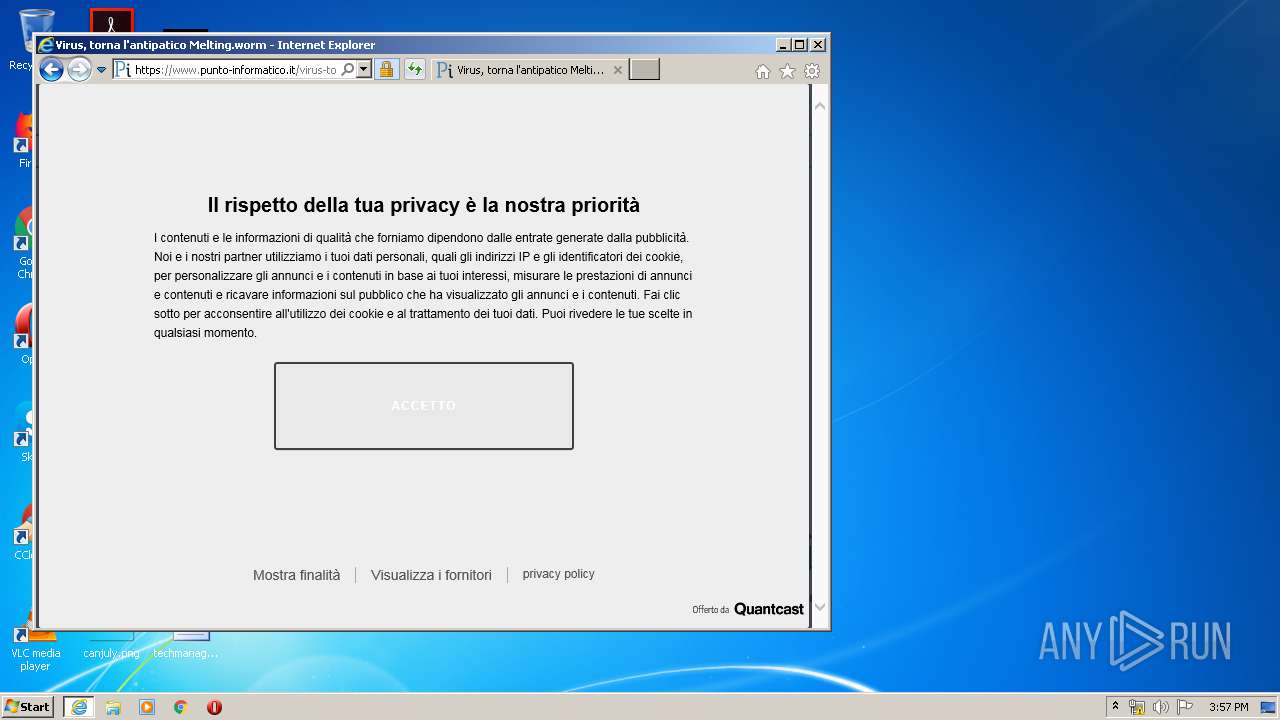Viewport: 1280px width, 720px height.
Task: Click the Home icon in Internet Explorer
Action: click(762, 71)
